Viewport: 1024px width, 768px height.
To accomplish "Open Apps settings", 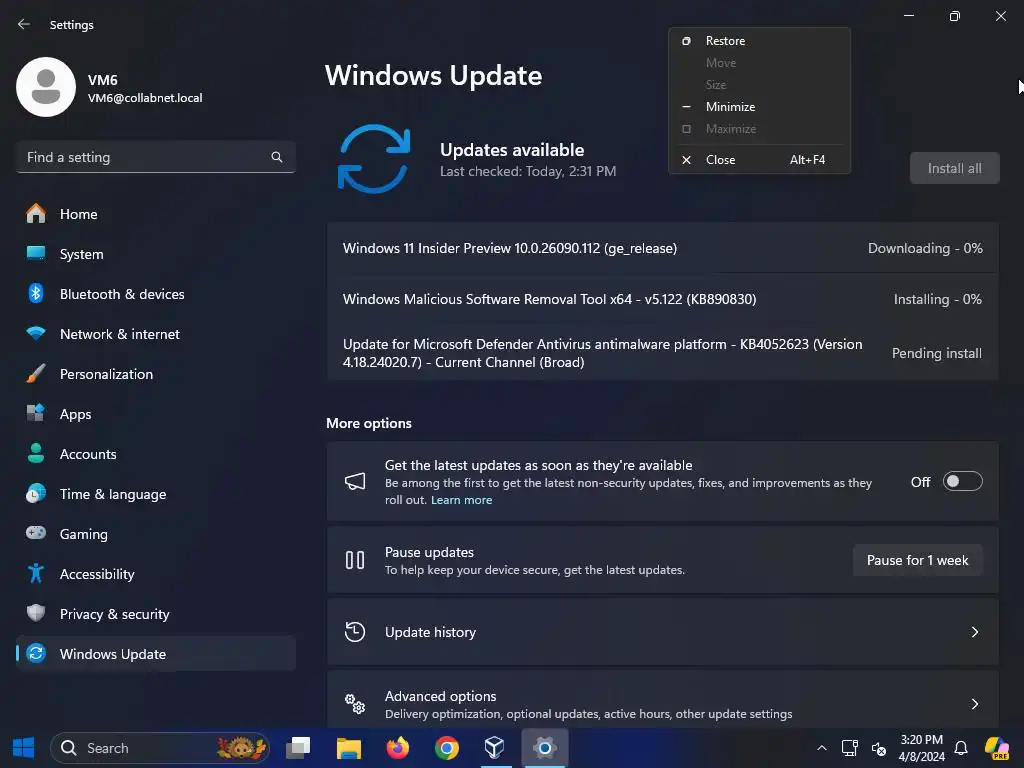I will point(155,414).
